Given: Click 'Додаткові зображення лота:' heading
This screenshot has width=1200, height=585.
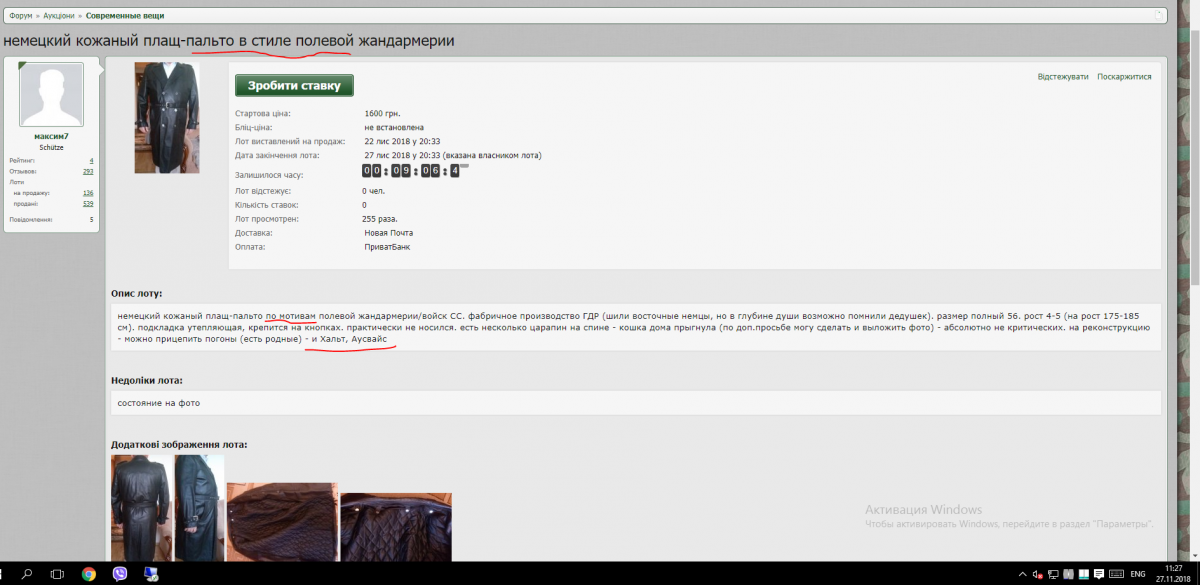Looking at the screenshot, I should tap(179, 445).
